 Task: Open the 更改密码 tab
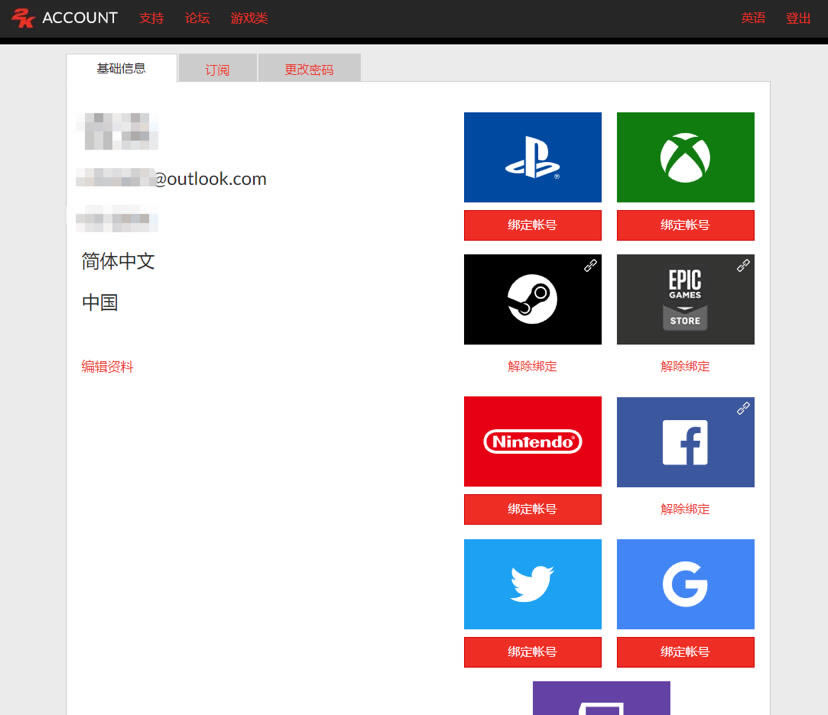[x=309, y=69]
